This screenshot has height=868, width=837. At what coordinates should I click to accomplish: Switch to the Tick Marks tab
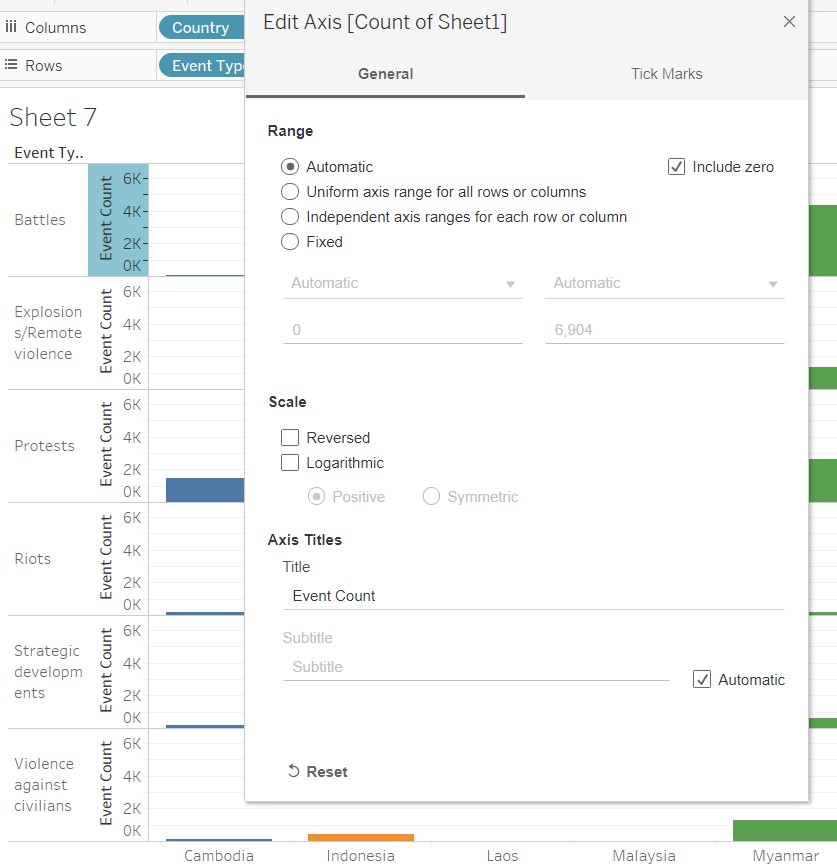[666, 73]
